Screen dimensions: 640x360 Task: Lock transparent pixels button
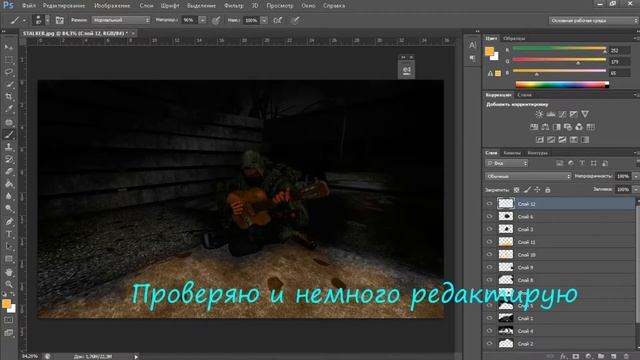(516, 190)
